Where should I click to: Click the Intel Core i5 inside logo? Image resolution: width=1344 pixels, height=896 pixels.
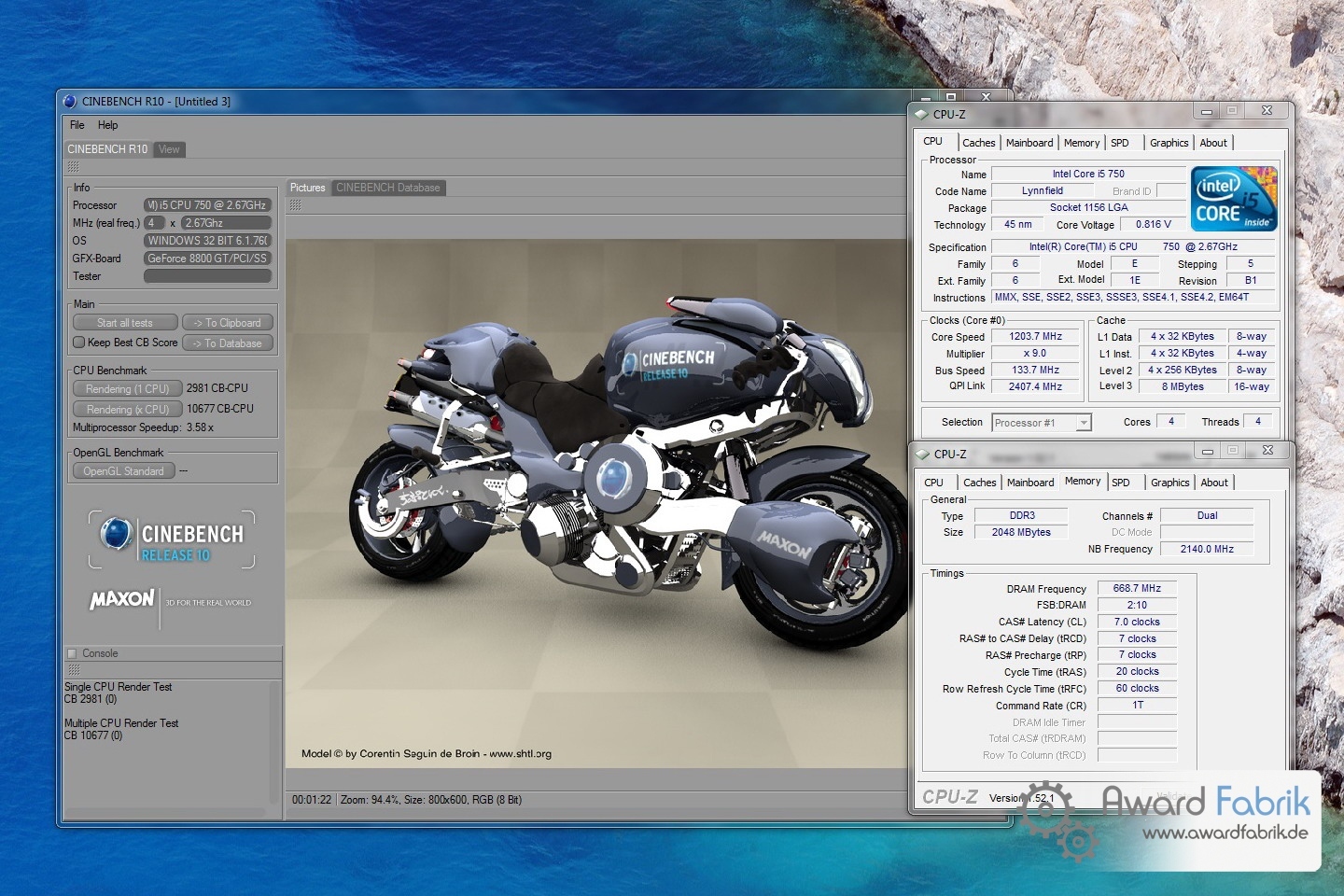1234,198
